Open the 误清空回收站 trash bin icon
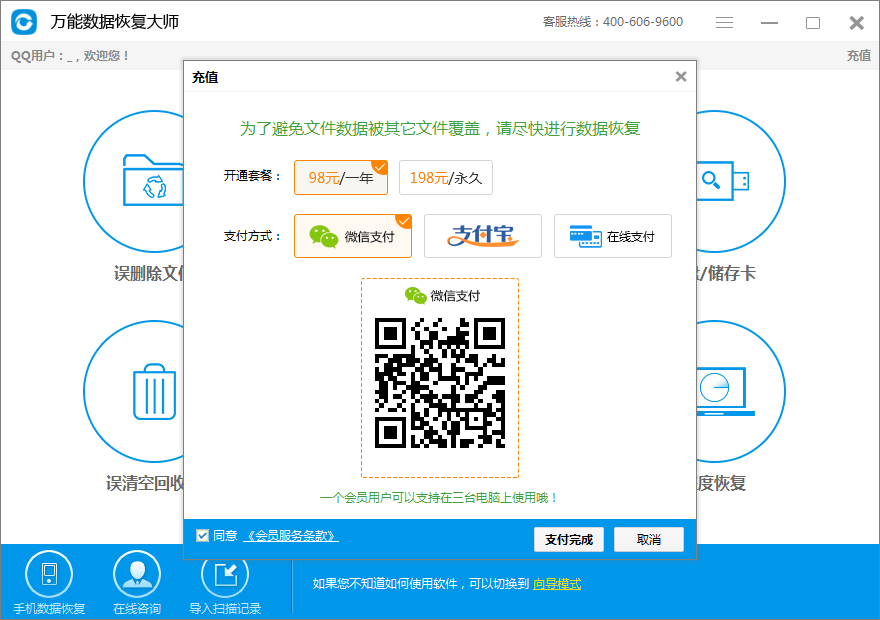Image resolution: width=880 pixels, height=620 pixels. pos(134,391)
